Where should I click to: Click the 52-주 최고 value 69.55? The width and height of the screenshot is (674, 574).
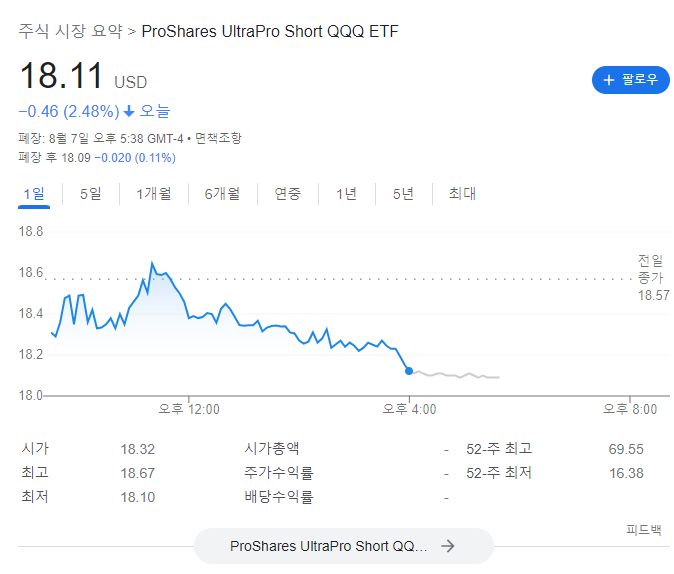pyautogui.click(x=626, y=449)
